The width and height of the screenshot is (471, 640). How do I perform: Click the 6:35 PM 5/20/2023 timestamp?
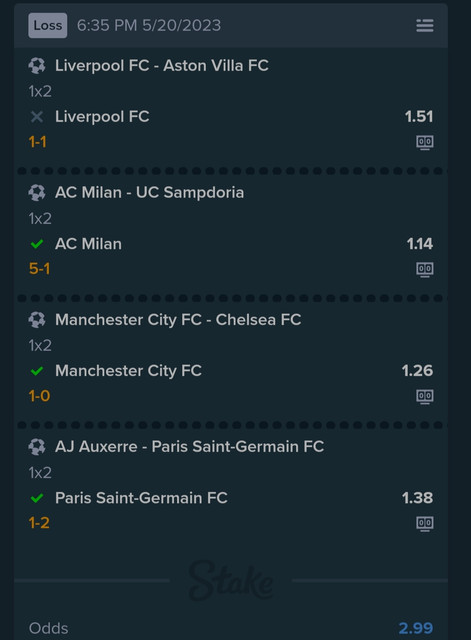(x=149, y=25)
